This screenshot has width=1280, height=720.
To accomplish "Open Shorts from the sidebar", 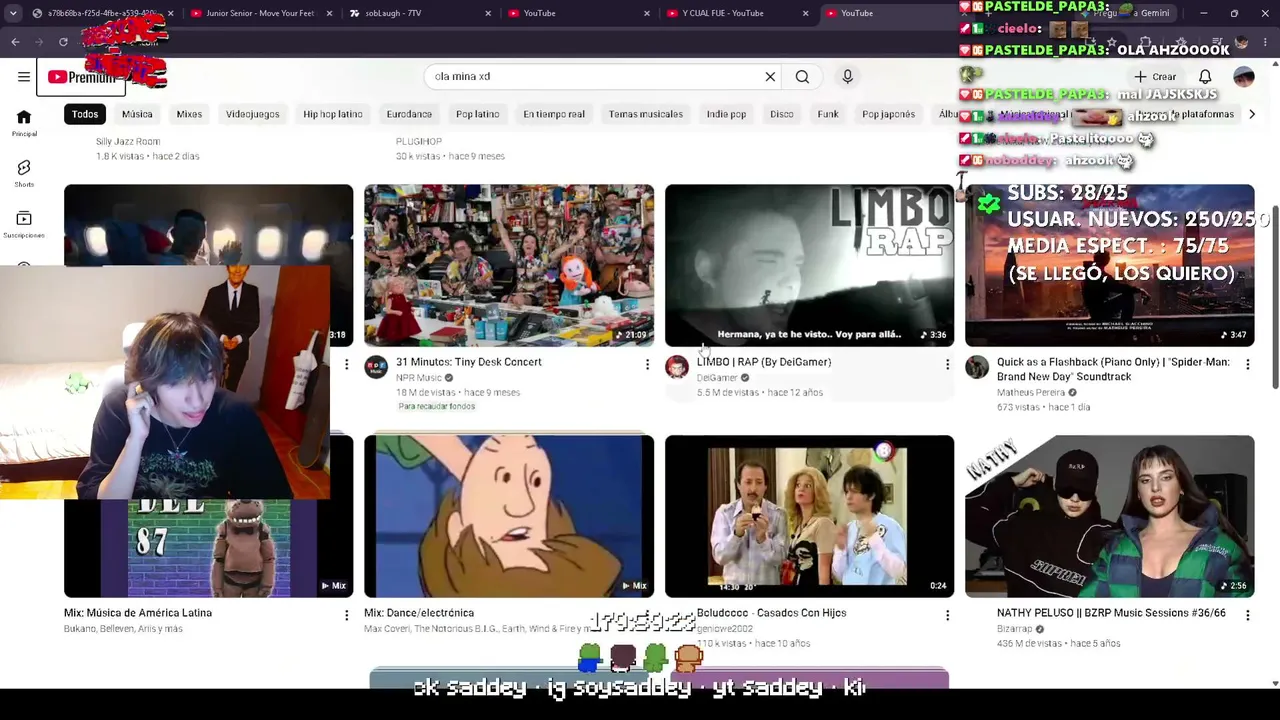I will point(24,173).
